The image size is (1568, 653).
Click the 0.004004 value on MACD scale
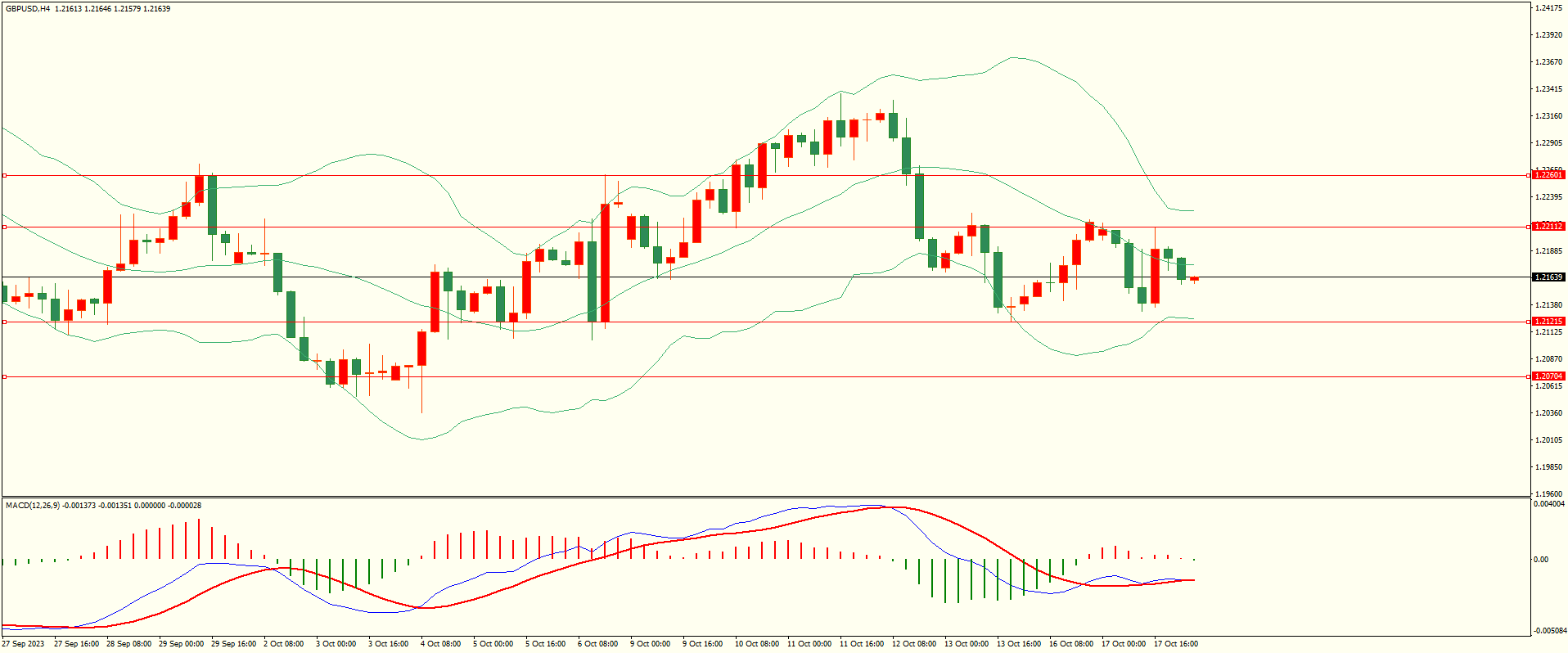[x=1549, y=504]
